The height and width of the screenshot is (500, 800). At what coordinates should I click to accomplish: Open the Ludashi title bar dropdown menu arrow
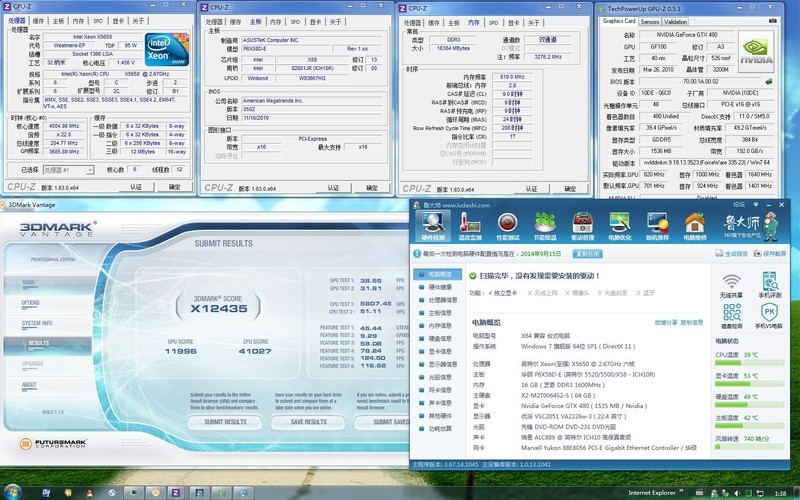point(755,205)
